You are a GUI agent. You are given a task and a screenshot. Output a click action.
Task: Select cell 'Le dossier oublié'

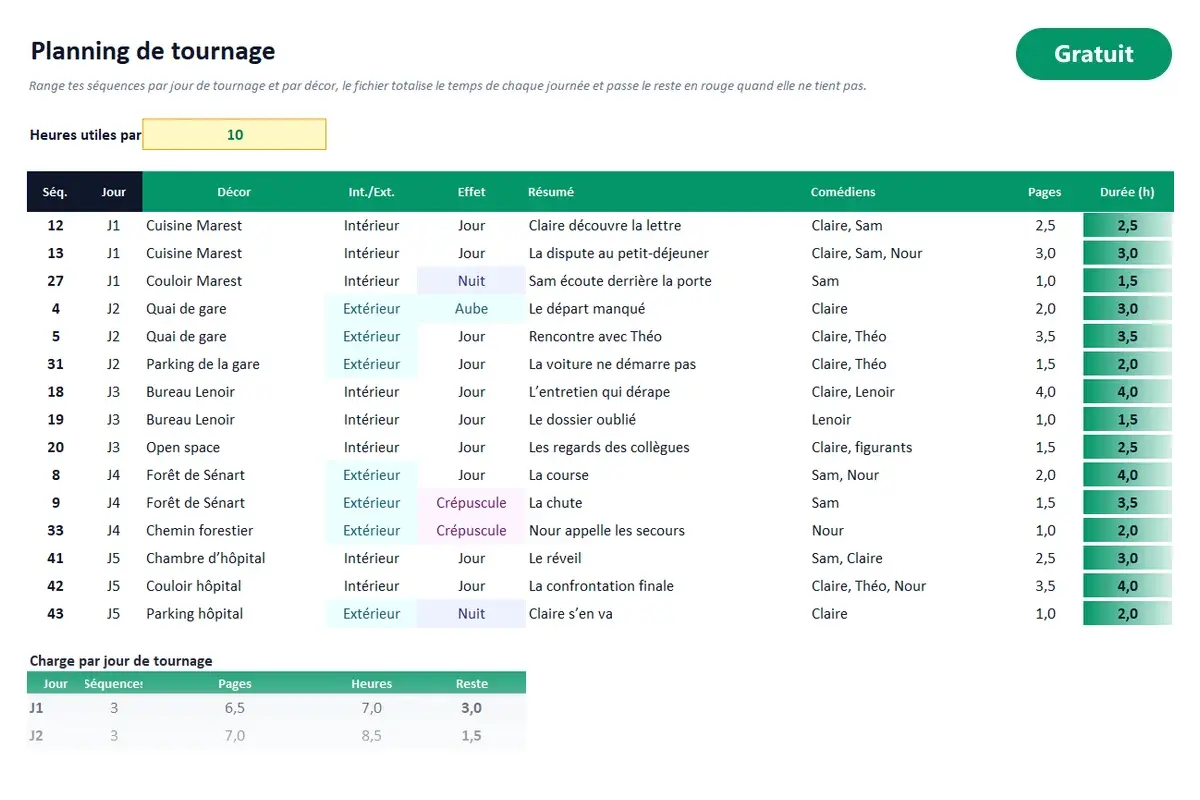[x=582, y=420]
